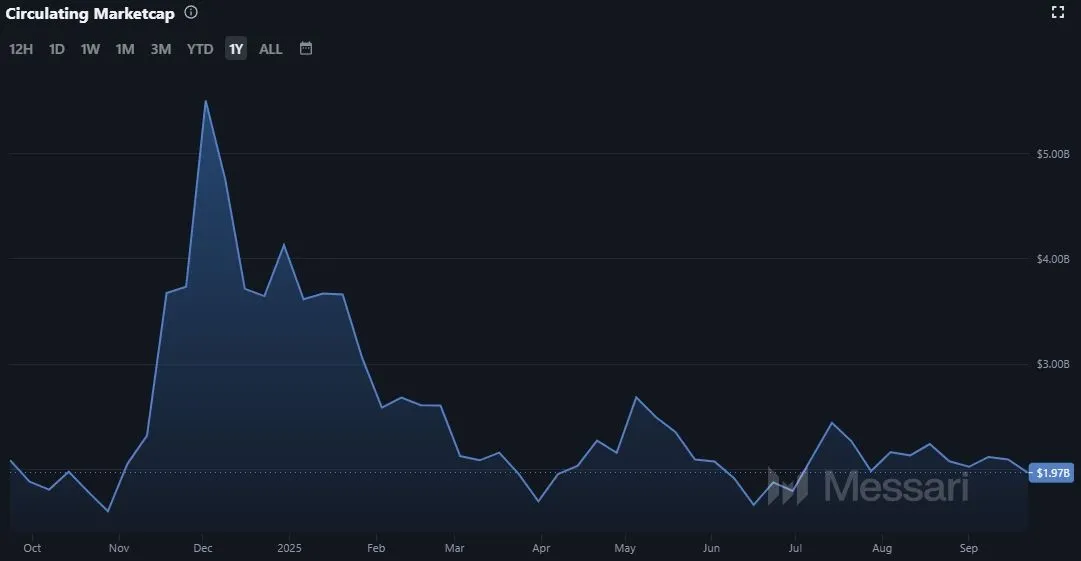Show ALL historical data
The height and width of the screenshot is (561, 1081).
point(271,49)
